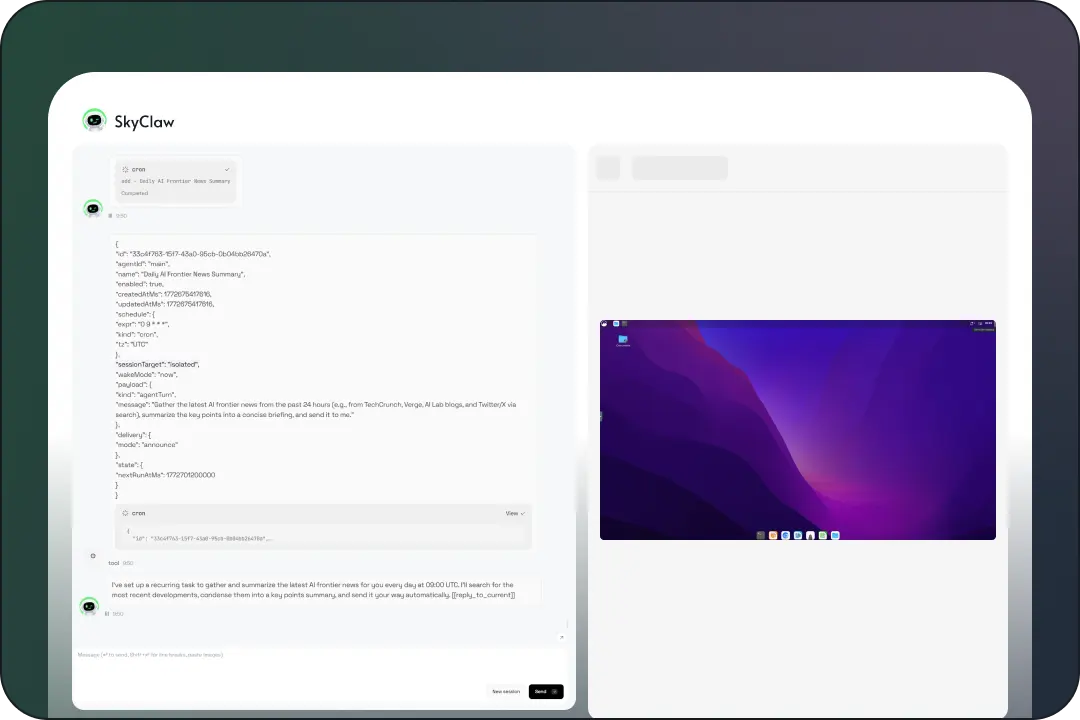Open the blue folder icon at dock's right end

(x=835, y=535)
